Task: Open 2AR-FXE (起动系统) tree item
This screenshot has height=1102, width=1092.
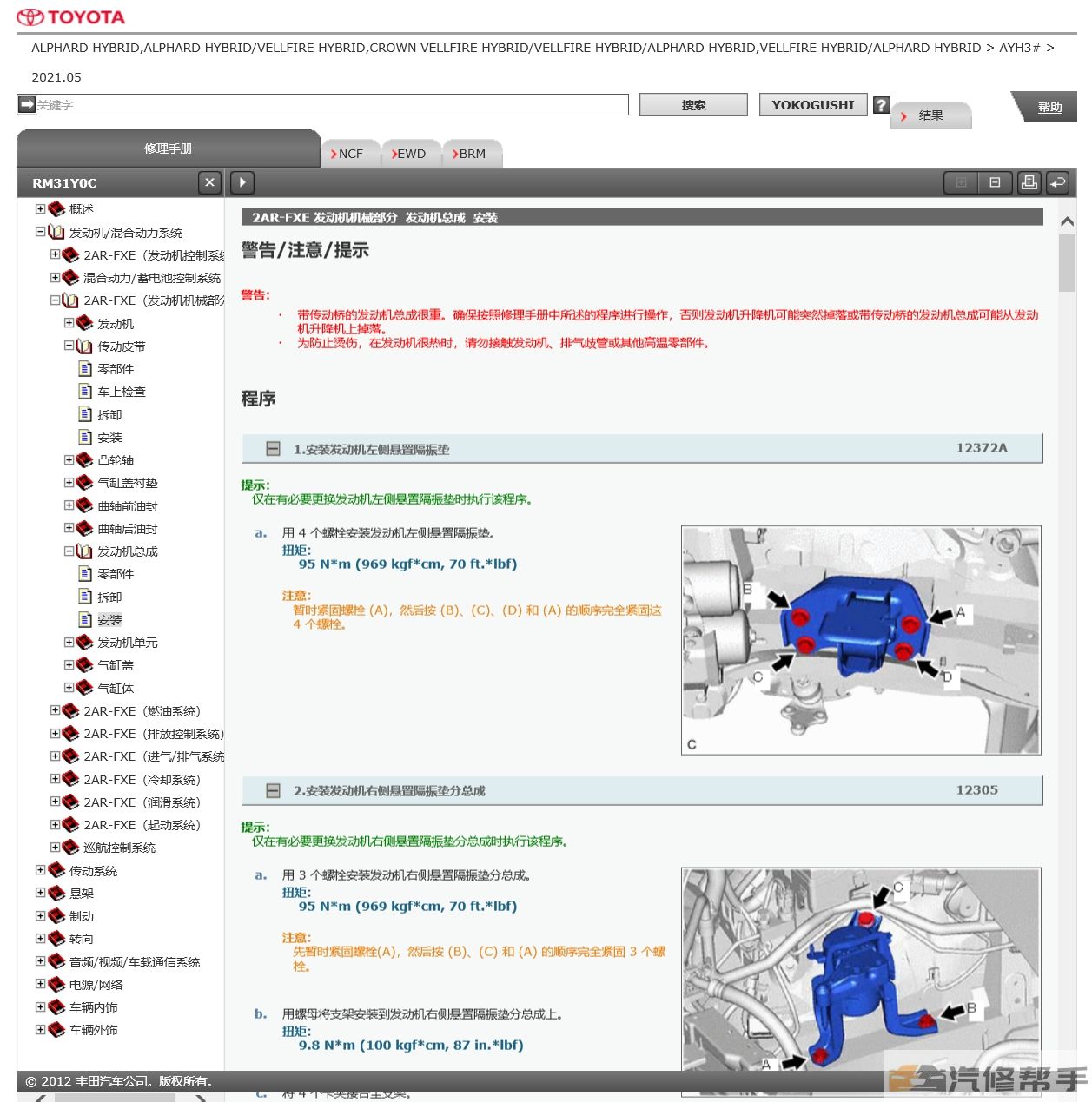Action: (142, 824)
